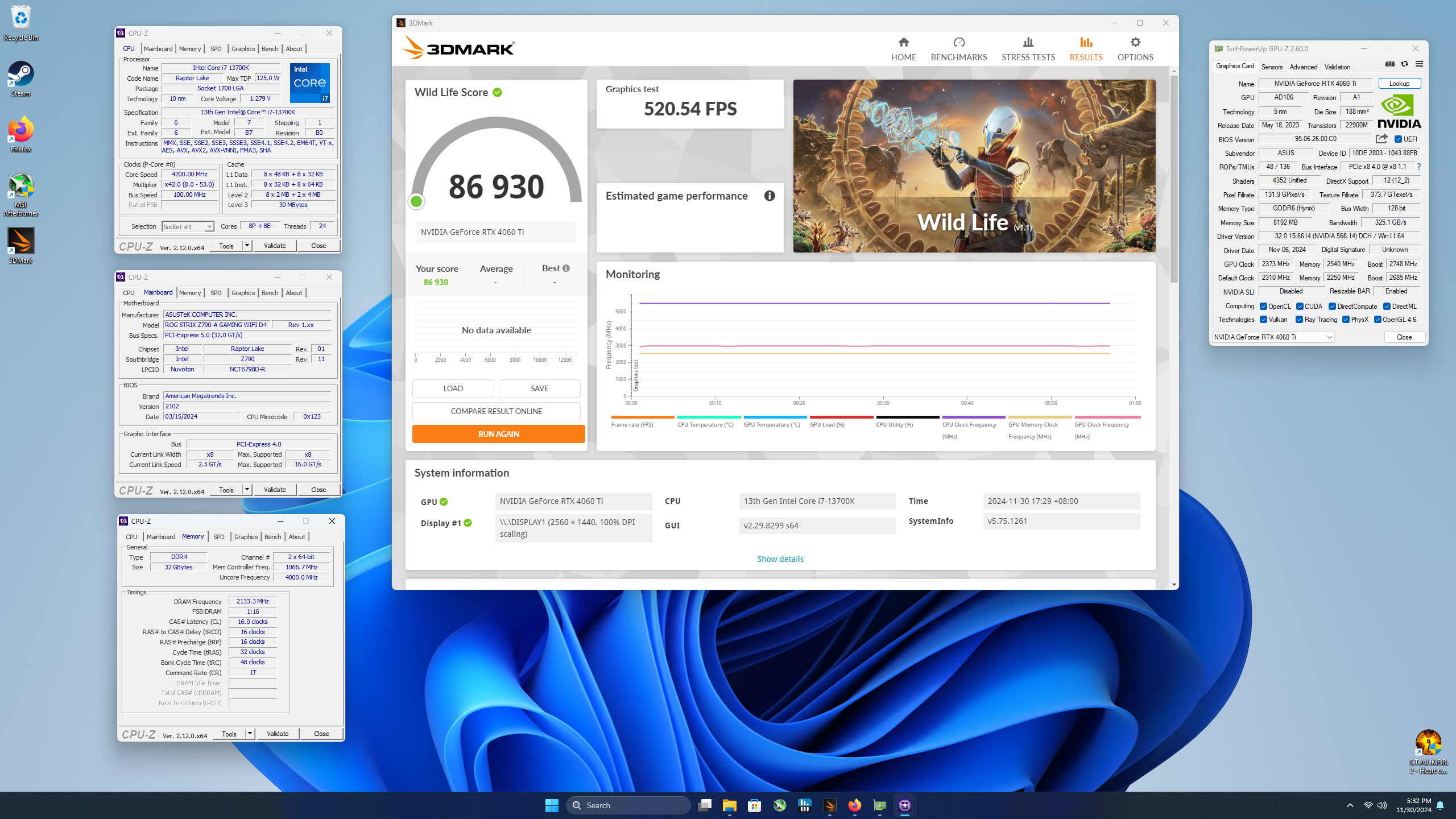Click the Wild Life benchmark artwork thumbnail
1456x819 pixels.
pyautogui.click(x=974, y=166)
